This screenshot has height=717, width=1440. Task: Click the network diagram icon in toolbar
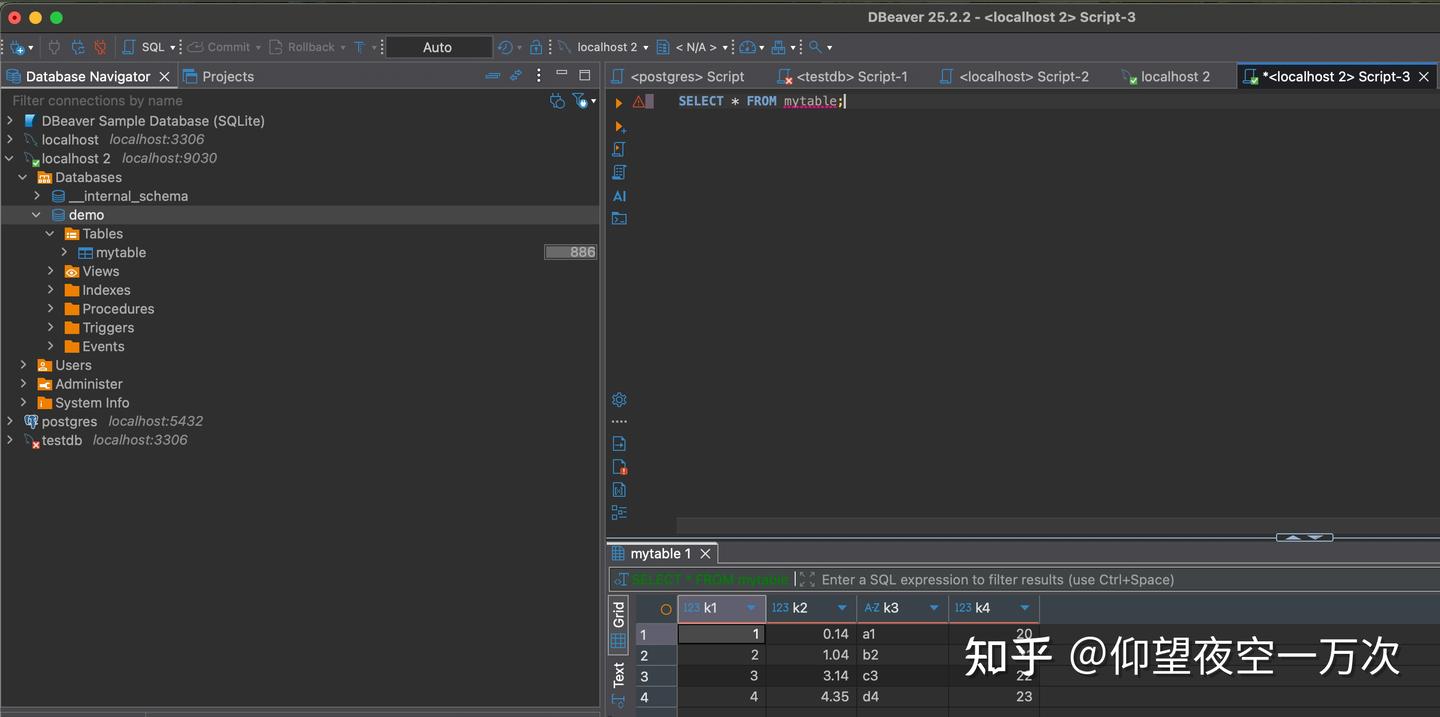[x=778, y=47]
